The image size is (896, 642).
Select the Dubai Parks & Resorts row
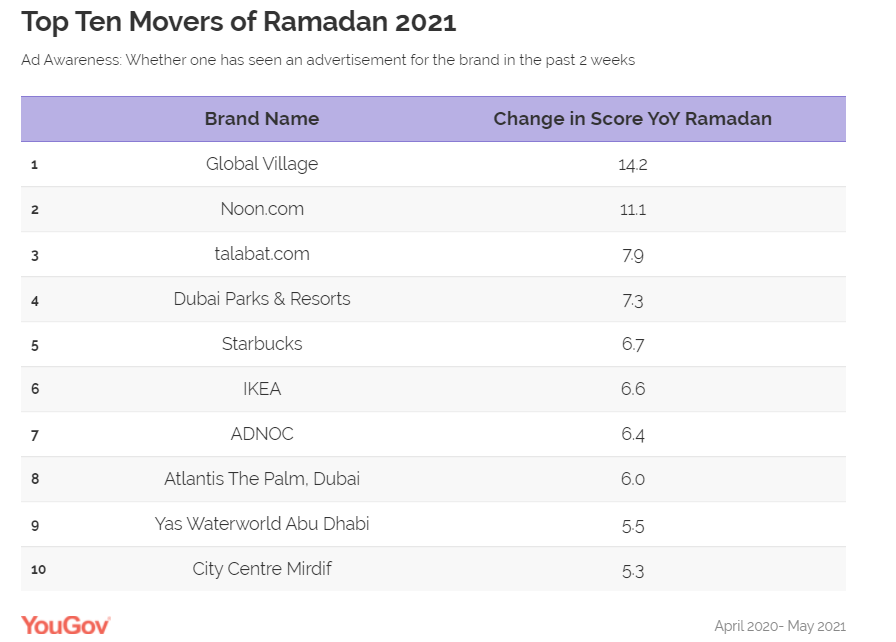[262, 299]
